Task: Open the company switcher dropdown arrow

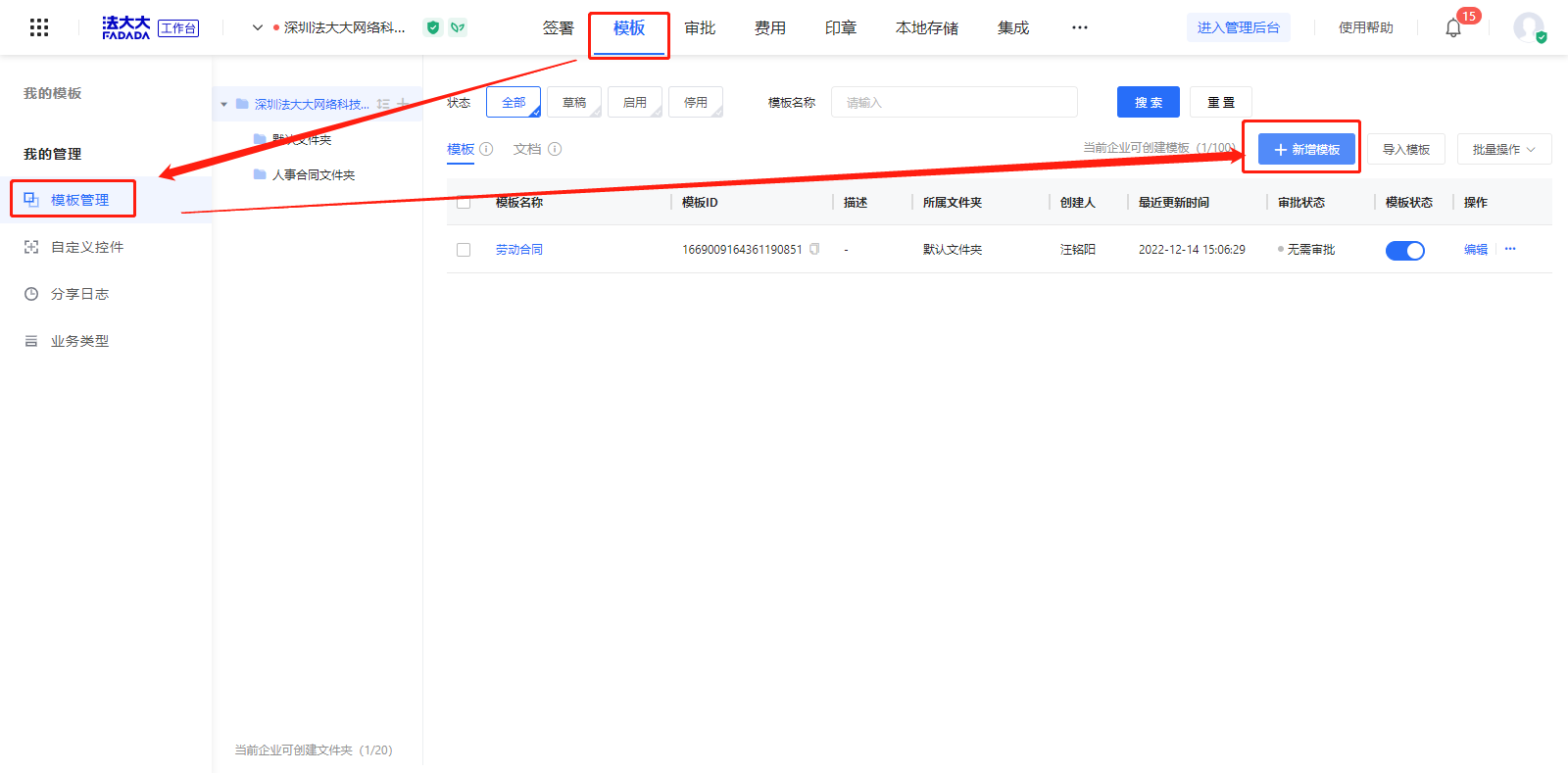Action: coord(258,27)
